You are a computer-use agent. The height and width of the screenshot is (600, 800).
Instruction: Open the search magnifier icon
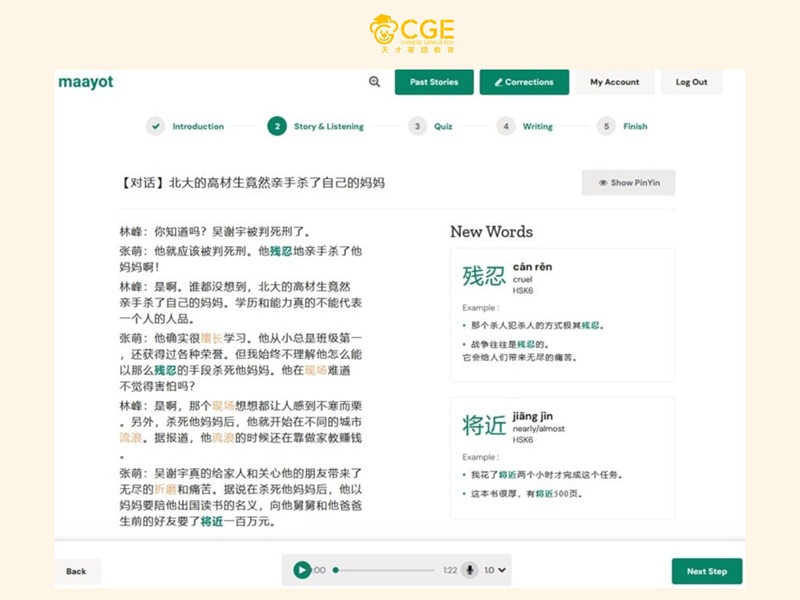point(374,82)
